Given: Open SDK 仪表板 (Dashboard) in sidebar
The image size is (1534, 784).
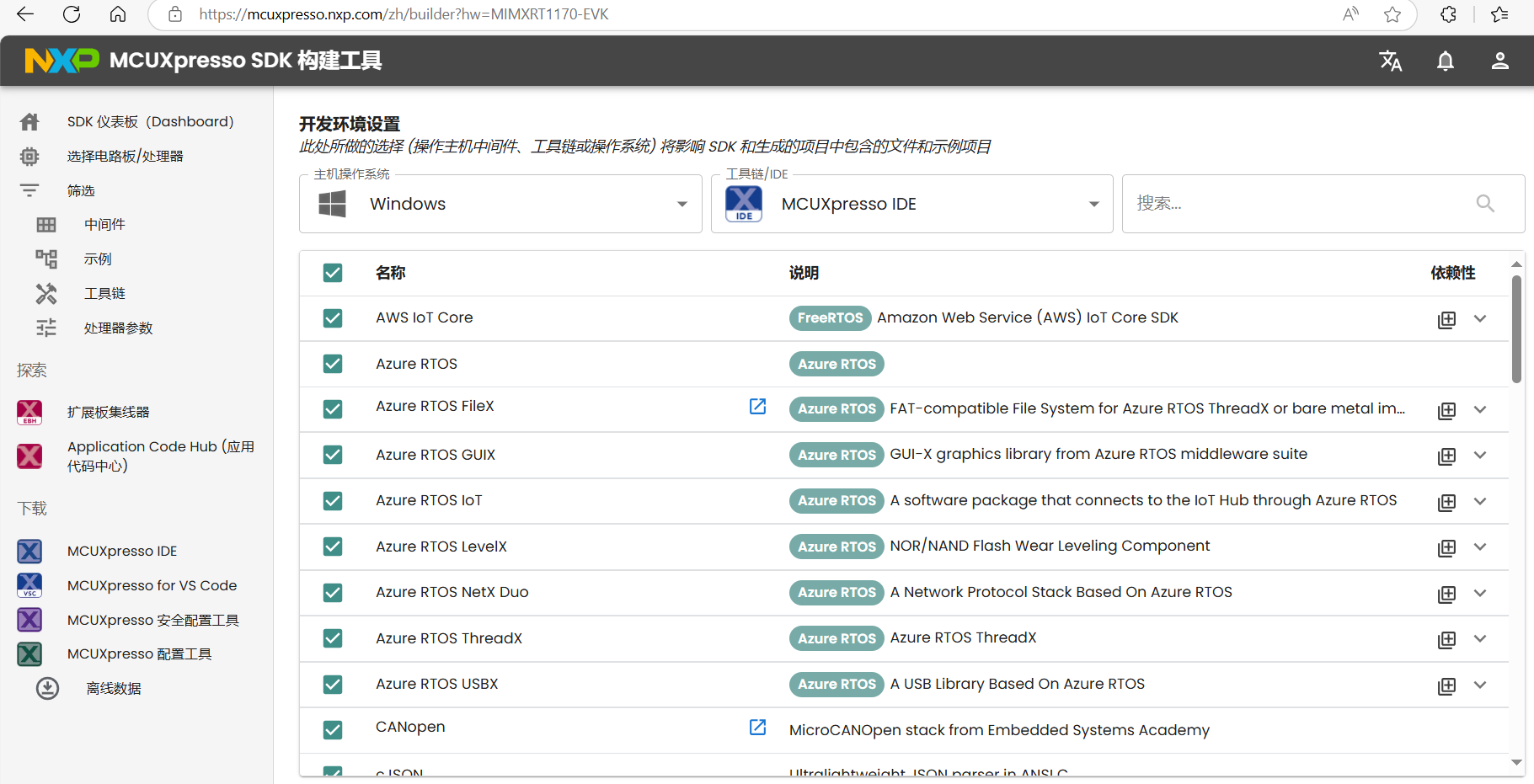Looking at the screenshot, I should (x=151, y=122).
